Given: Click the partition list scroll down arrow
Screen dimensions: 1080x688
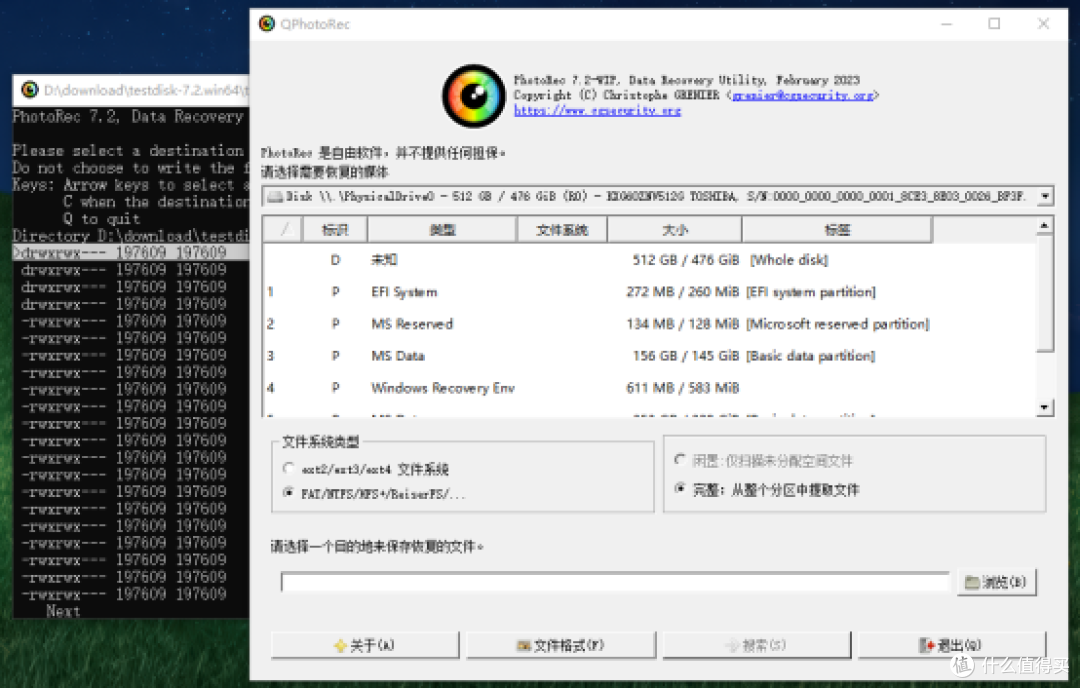Looking at the screenshot, I should pyautogui.click(x=1044, y=408).
